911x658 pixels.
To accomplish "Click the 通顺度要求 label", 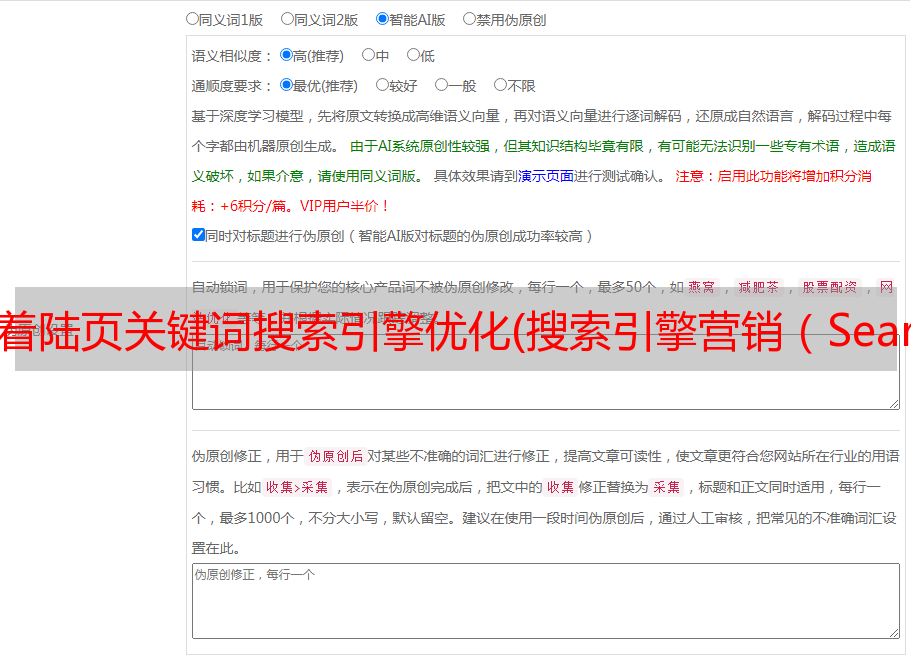I will click(x=231, y=86).
